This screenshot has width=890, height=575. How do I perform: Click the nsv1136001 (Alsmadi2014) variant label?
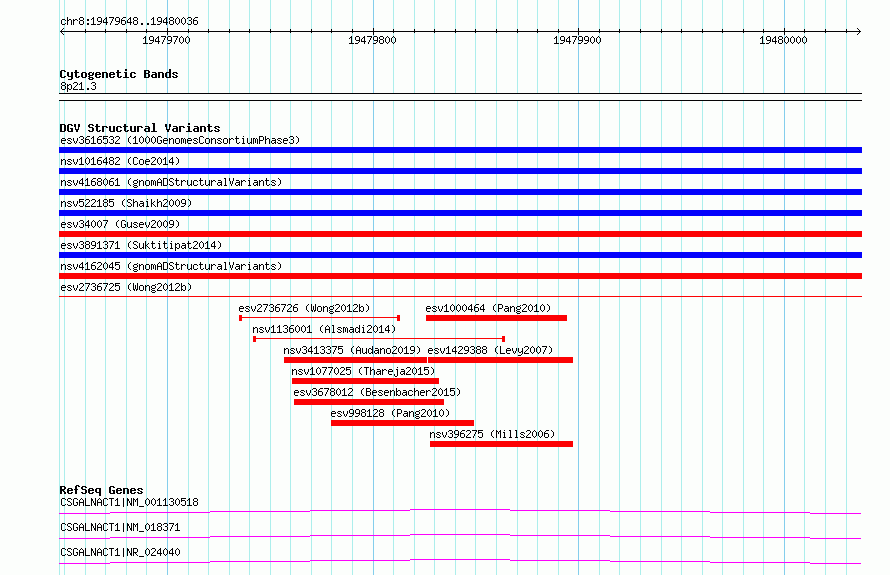pyautogui.click(x=324, y=329)
